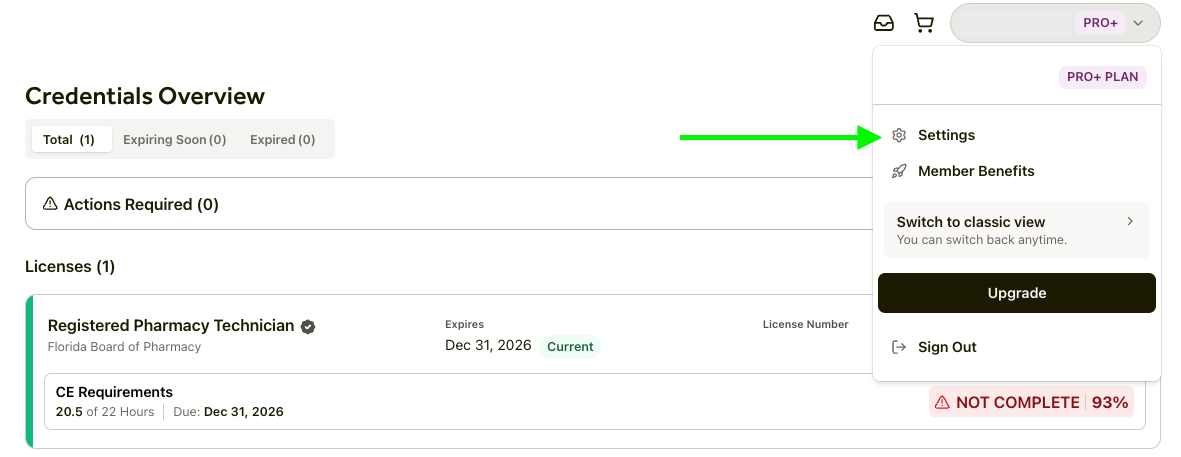
Task: Click the Upgrade button
Action: pyautogui.click(x=1016, y=293)
